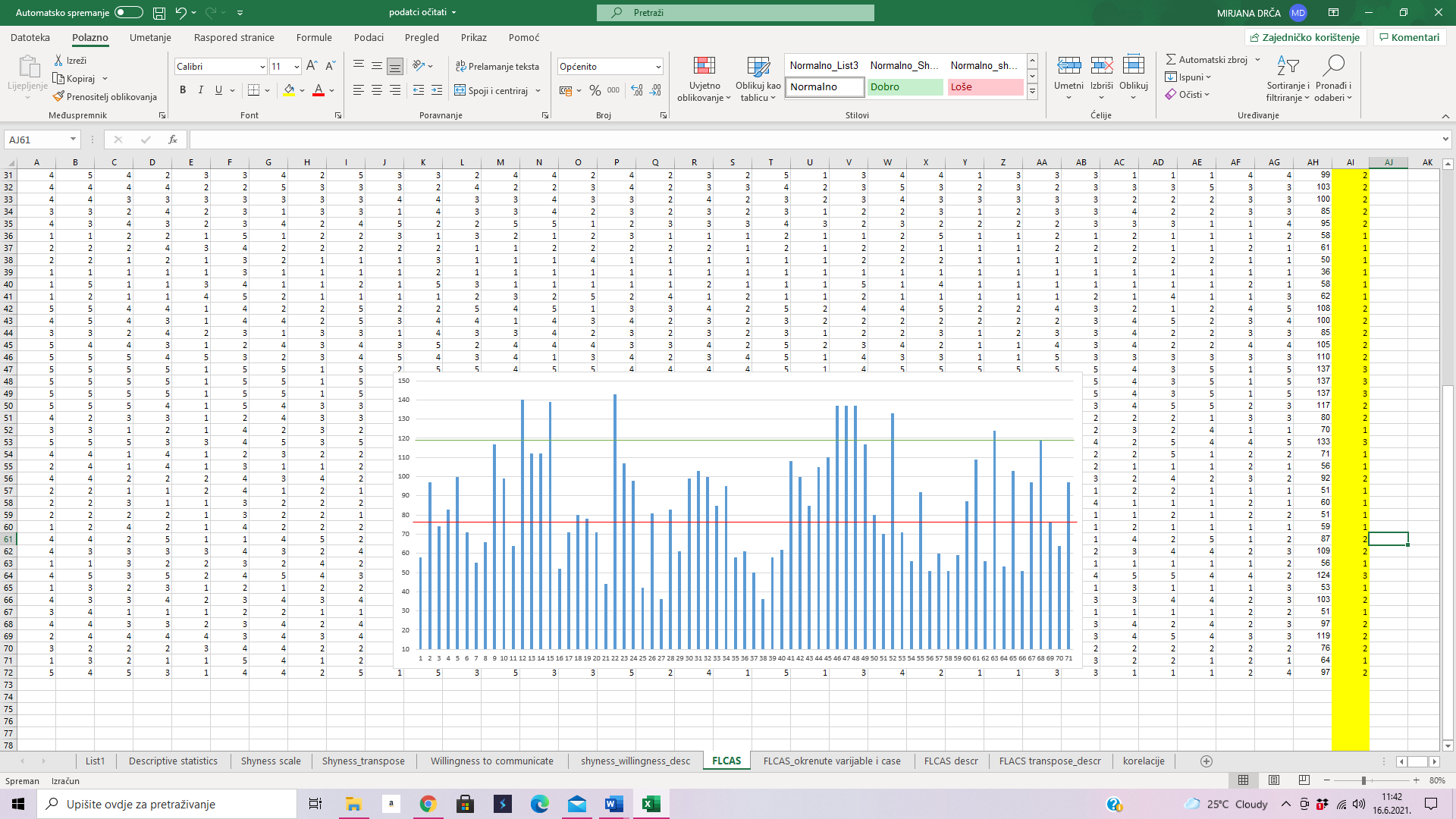Switch to Shyness scale sheet tab

tap(271, 761)
